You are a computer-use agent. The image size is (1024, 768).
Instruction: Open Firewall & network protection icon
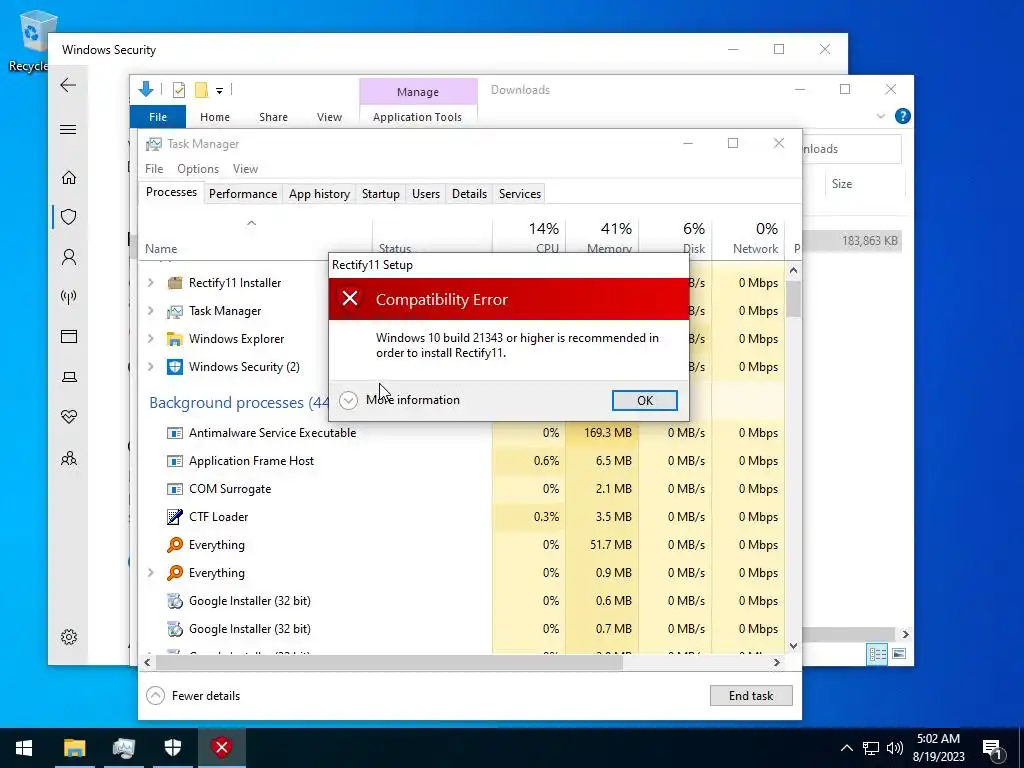point(69,297)
